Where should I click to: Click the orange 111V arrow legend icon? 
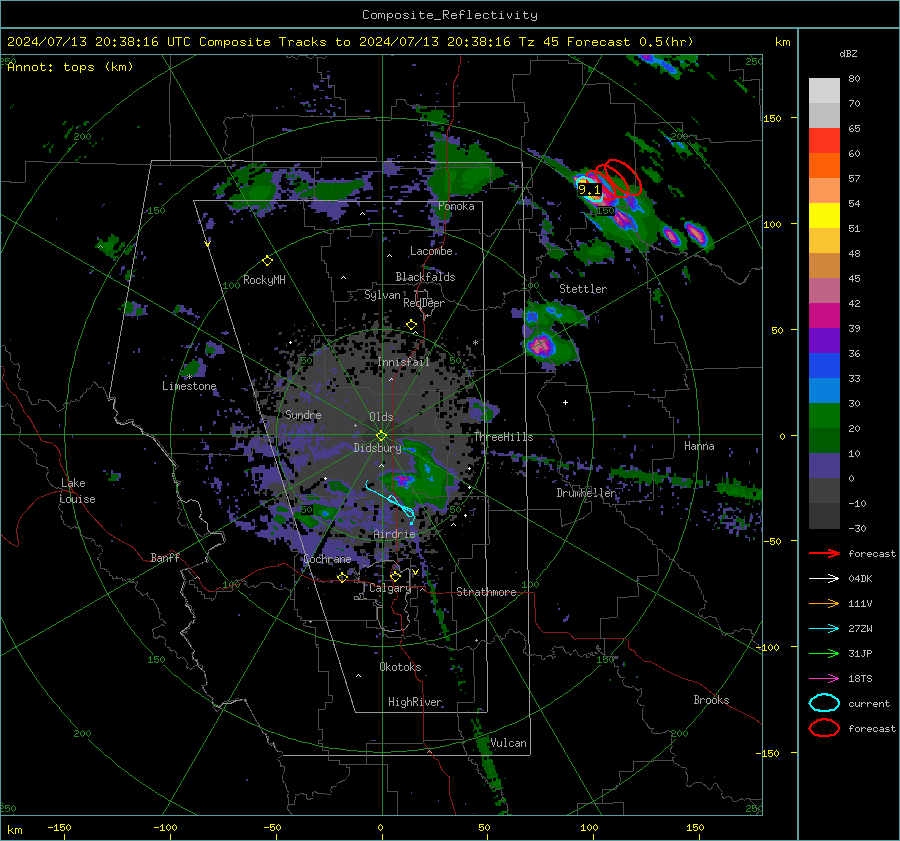tap(824, 603)
